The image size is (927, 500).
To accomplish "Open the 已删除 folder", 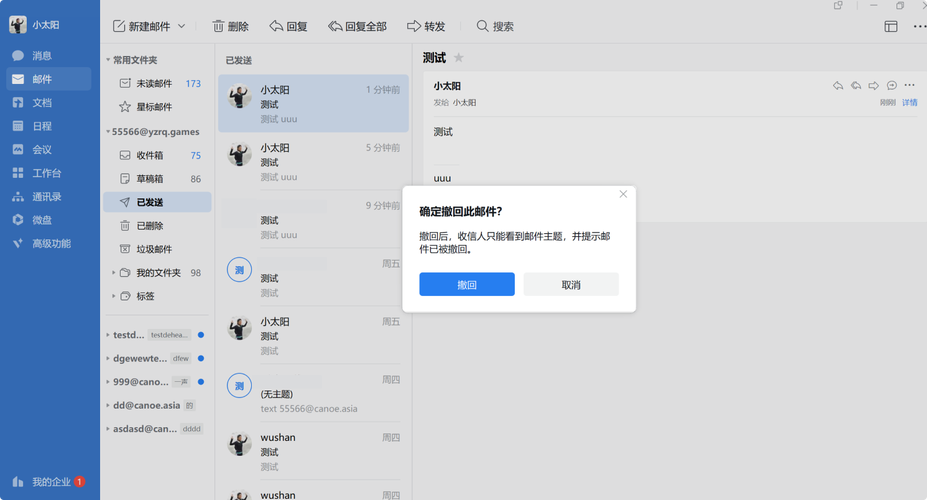I will pyautogui.click(x=157, y=226).
